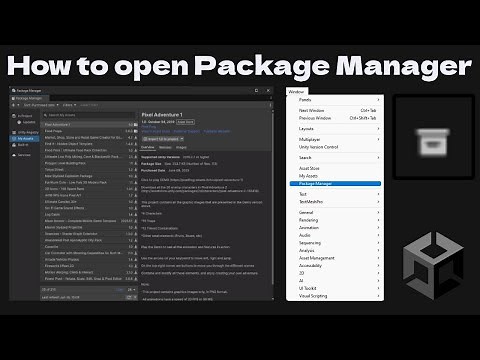
Task: Open the Accessibility submenu
Action: 335,266
